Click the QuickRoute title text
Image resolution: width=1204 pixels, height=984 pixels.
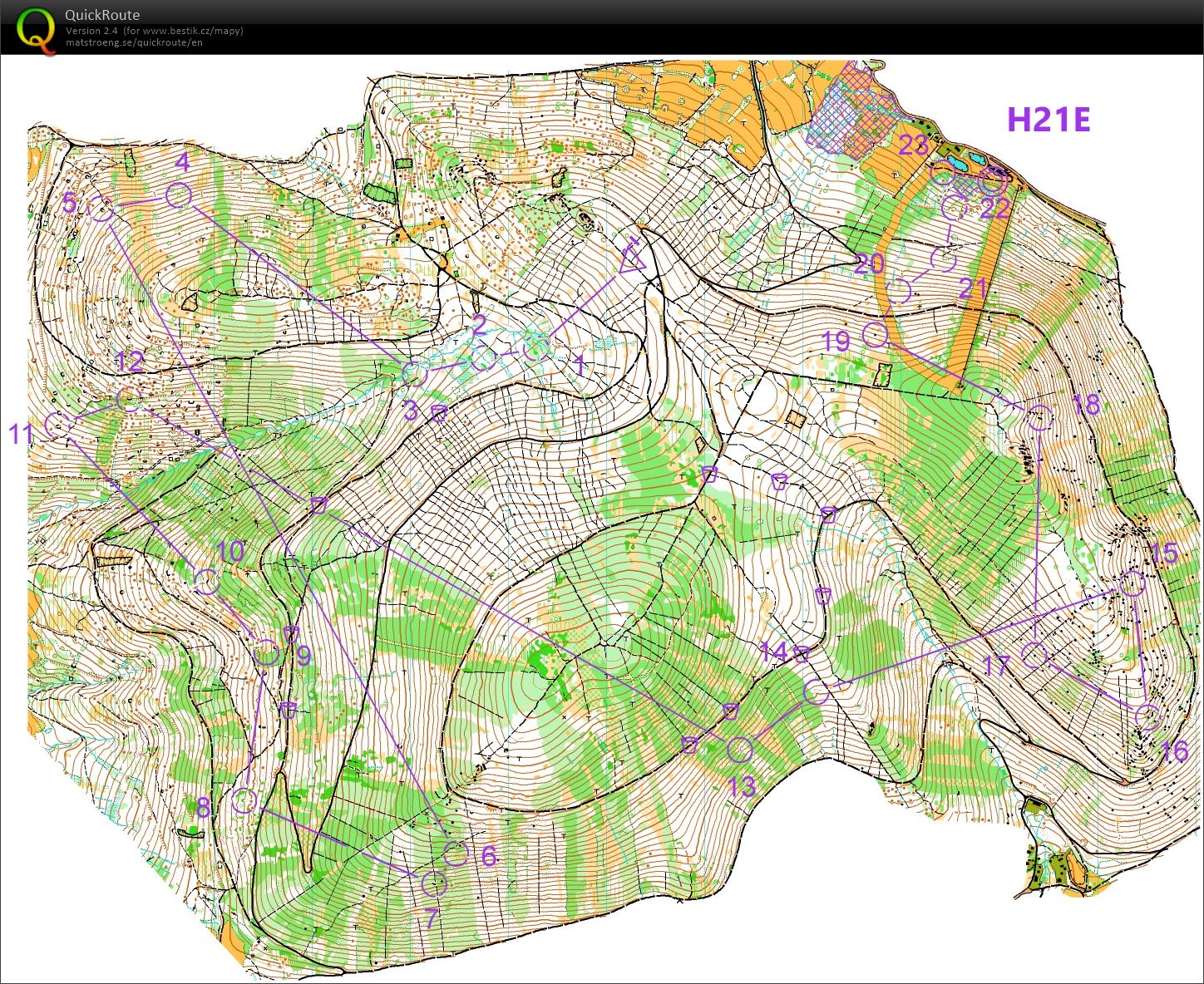(102, 15)
